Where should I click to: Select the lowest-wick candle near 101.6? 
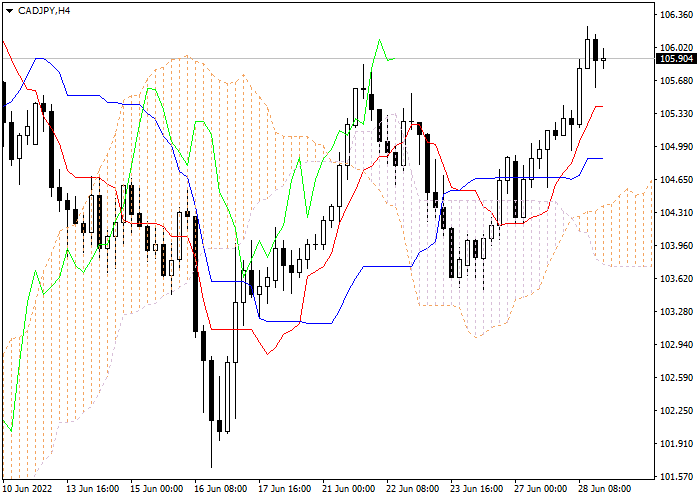211,413
